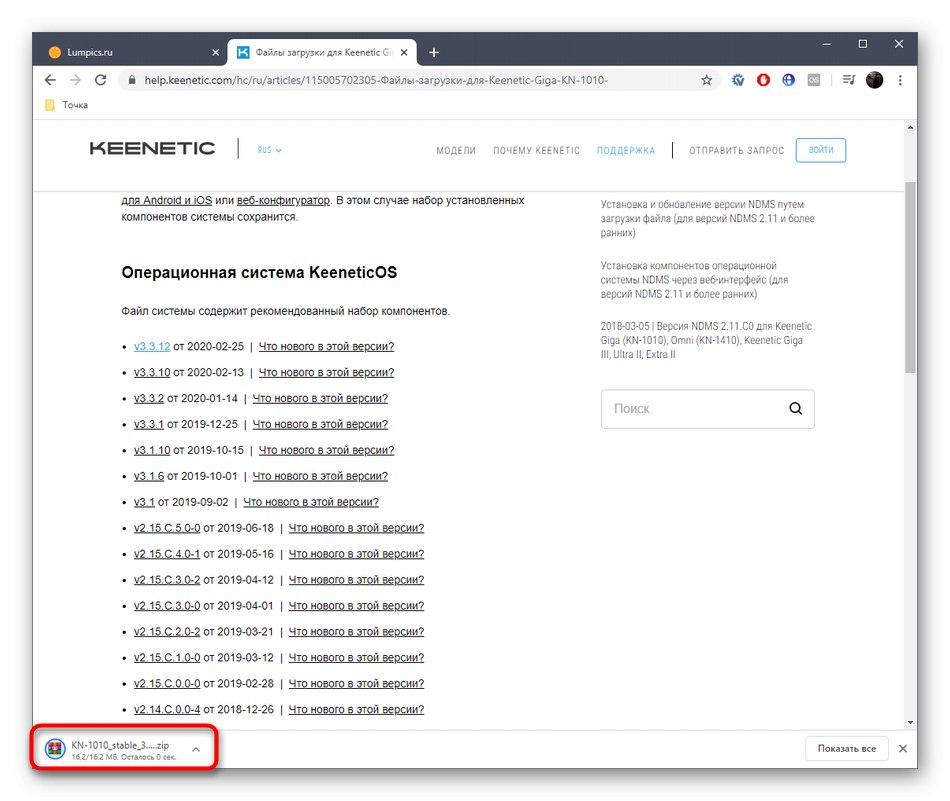This screenshot has width=950, height=801.
Task: Open a new browser tab
Action: point(434,53)
